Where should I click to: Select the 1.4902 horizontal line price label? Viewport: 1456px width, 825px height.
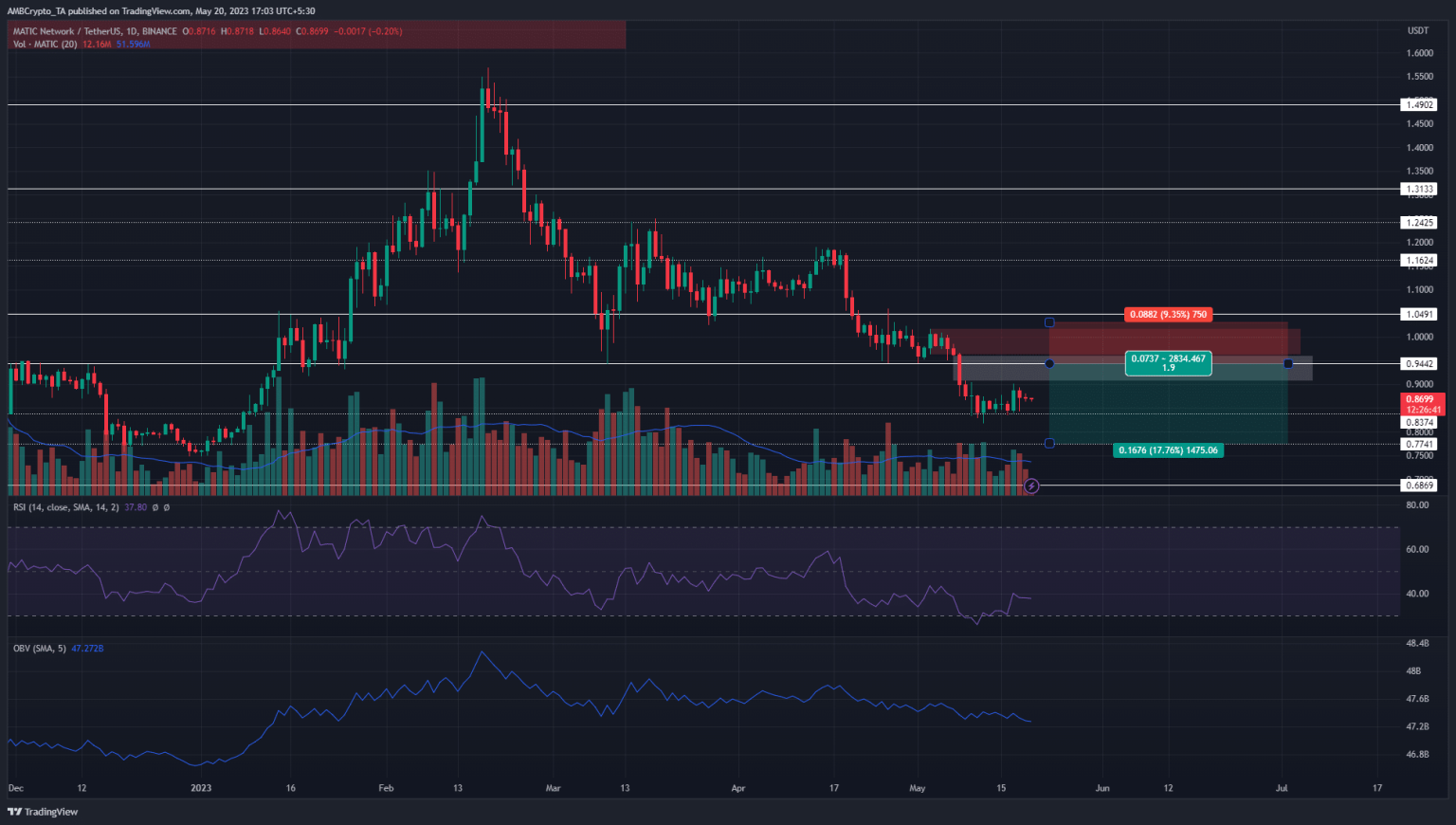[x=1419, y=105]
